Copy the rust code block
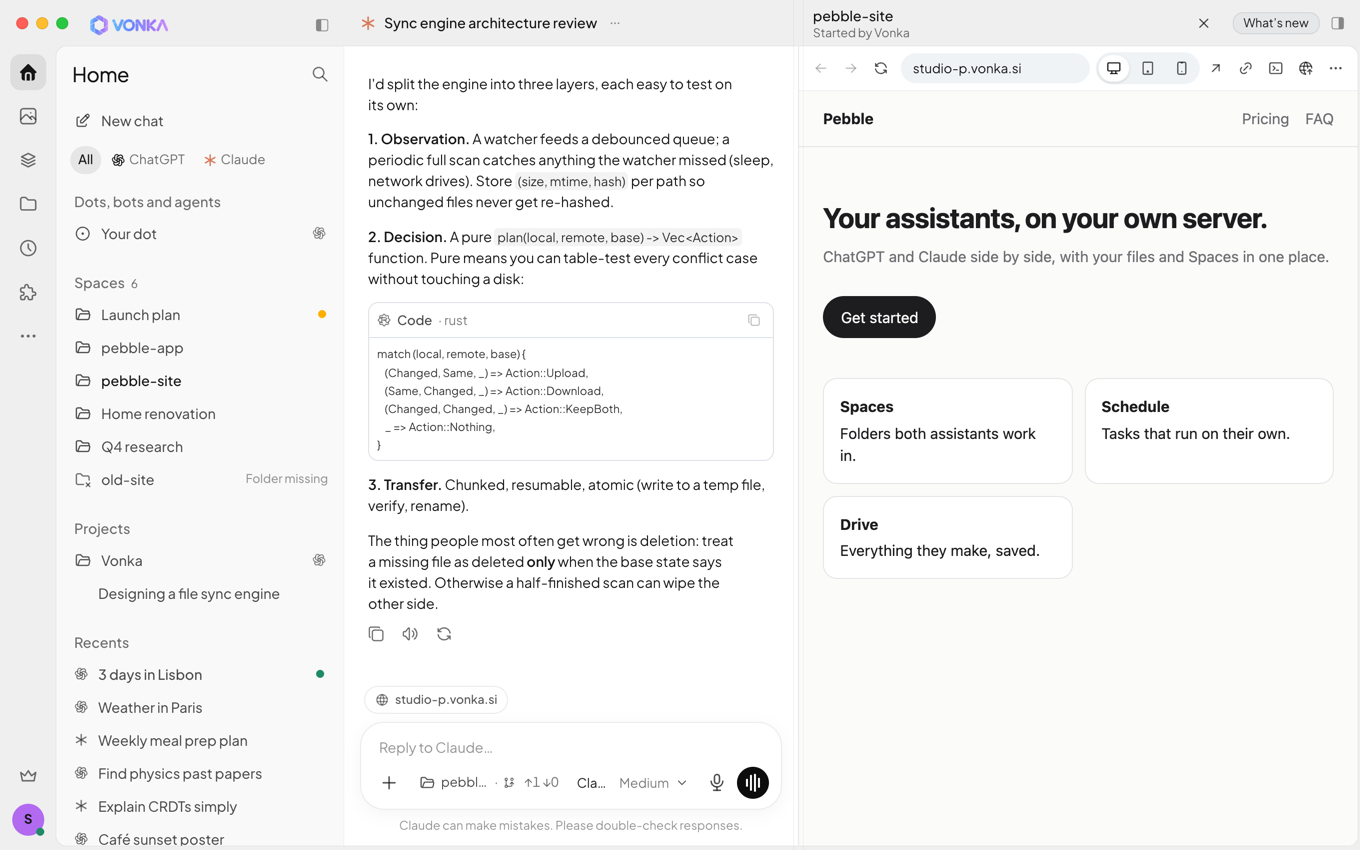 tap(754, 320)
